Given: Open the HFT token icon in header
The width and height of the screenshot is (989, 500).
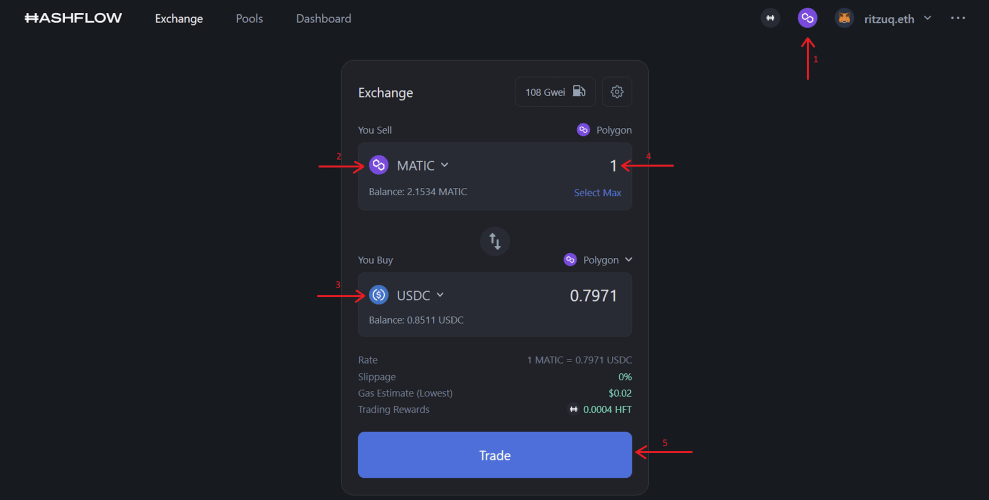Looking at the screenshot, I should click(770, 18).
